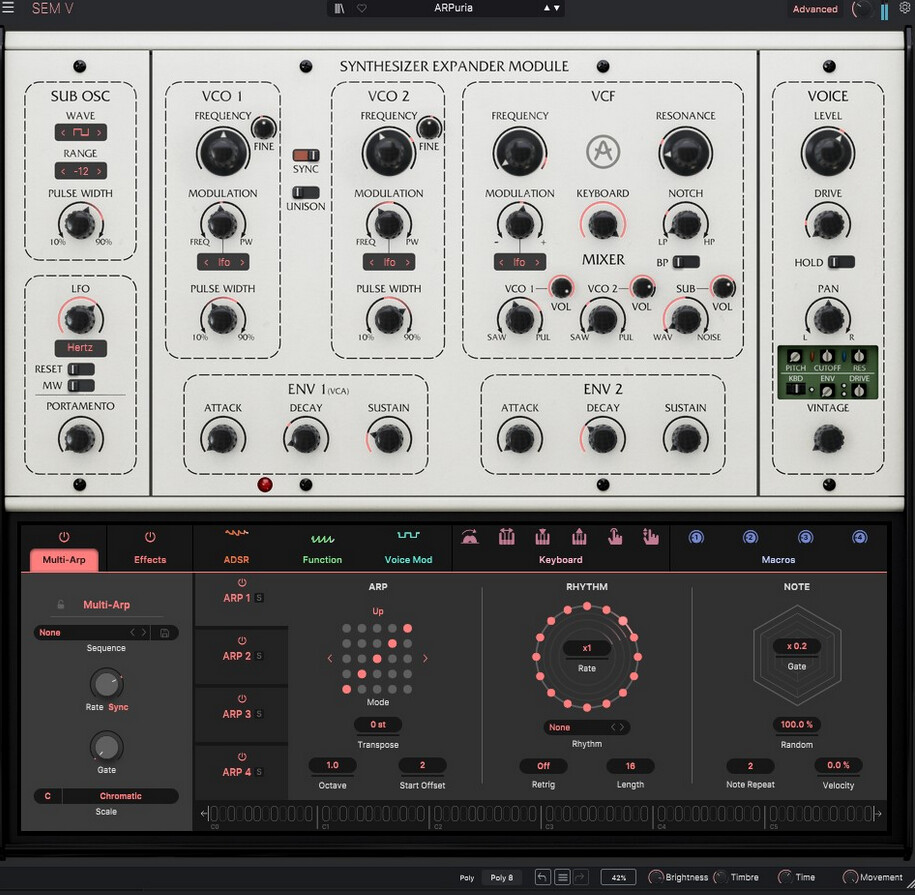This screenshot has width=915, height=895.
Task: Click the Brightness macro knob
Action: pyautogui.click(x=657, y=877)
